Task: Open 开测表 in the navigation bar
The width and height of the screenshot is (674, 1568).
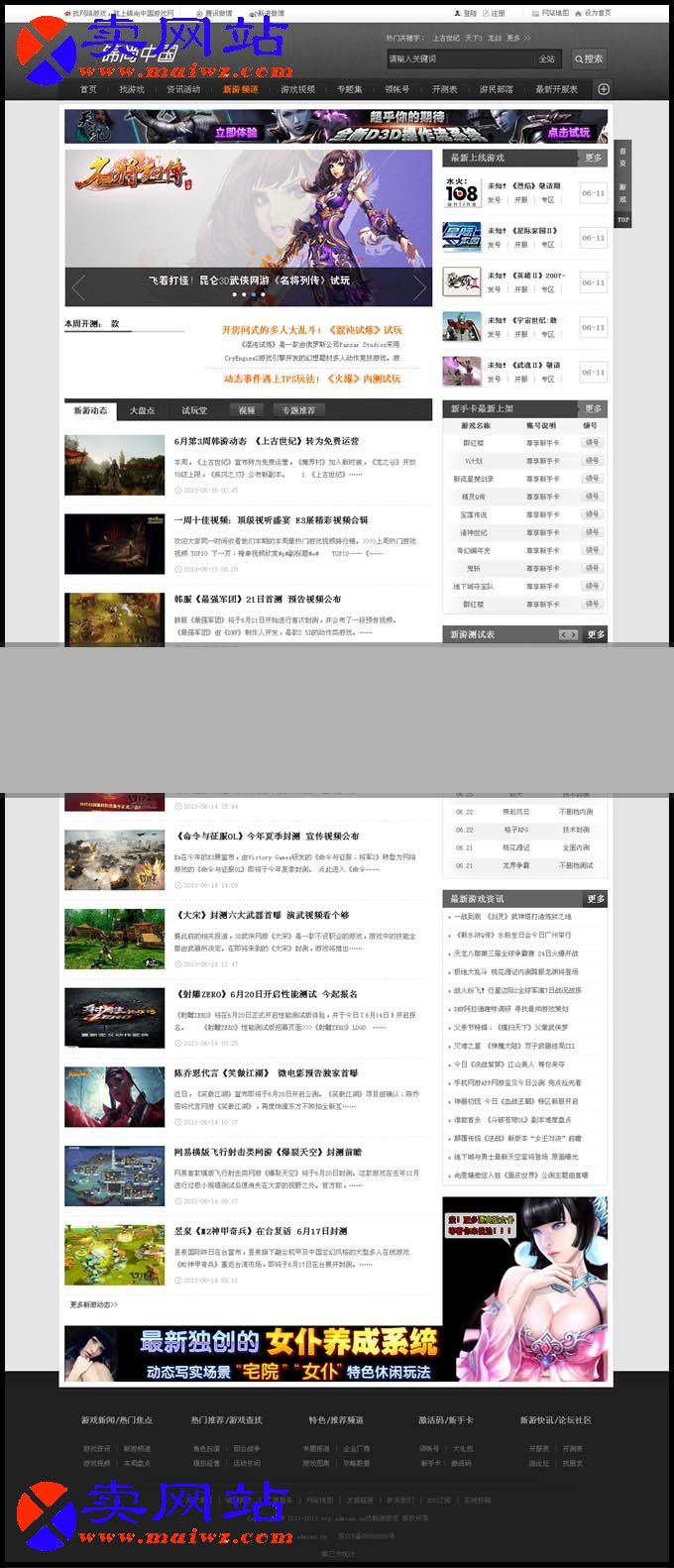Action: pos(445,89)
